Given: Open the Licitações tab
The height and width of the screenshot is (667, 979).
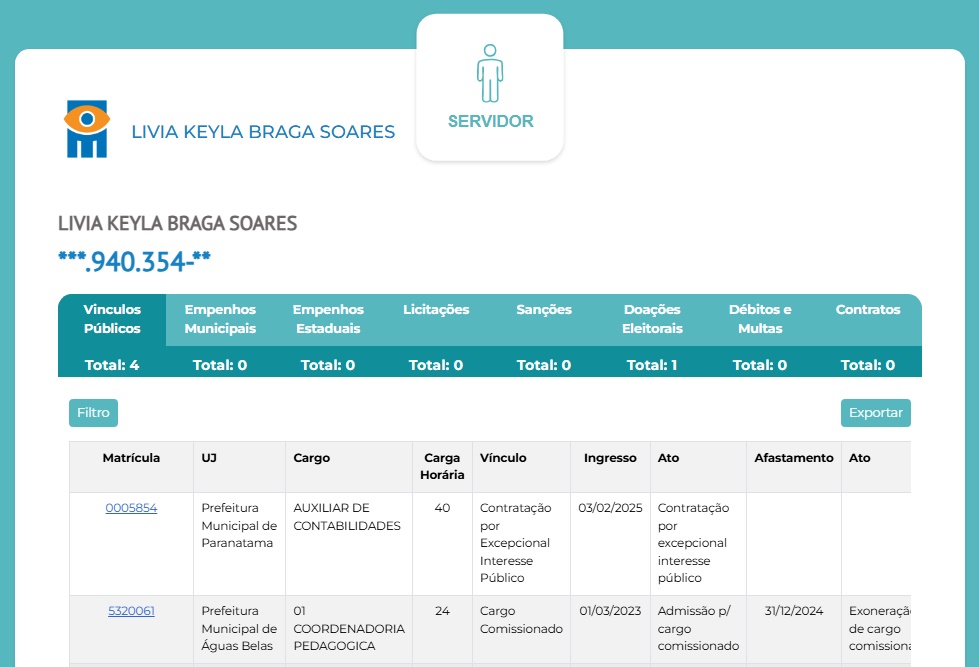Looking at the screenshot, I should pos(436,310).
